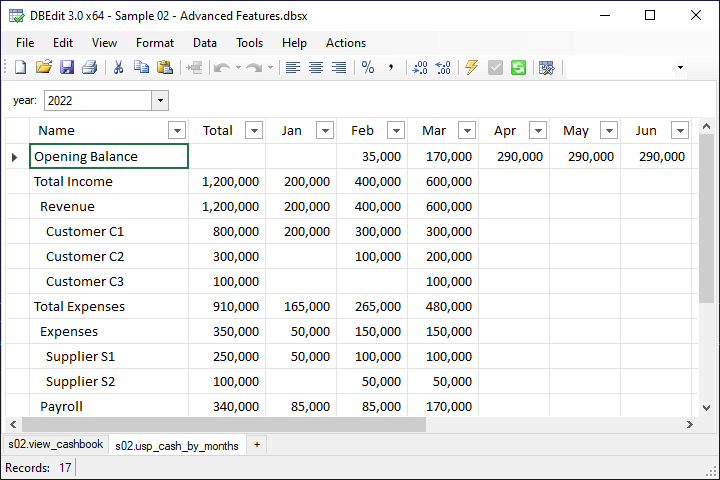Open the Edit menu
The width and height of the screenshot is (720, 480).
click(63, 43)
